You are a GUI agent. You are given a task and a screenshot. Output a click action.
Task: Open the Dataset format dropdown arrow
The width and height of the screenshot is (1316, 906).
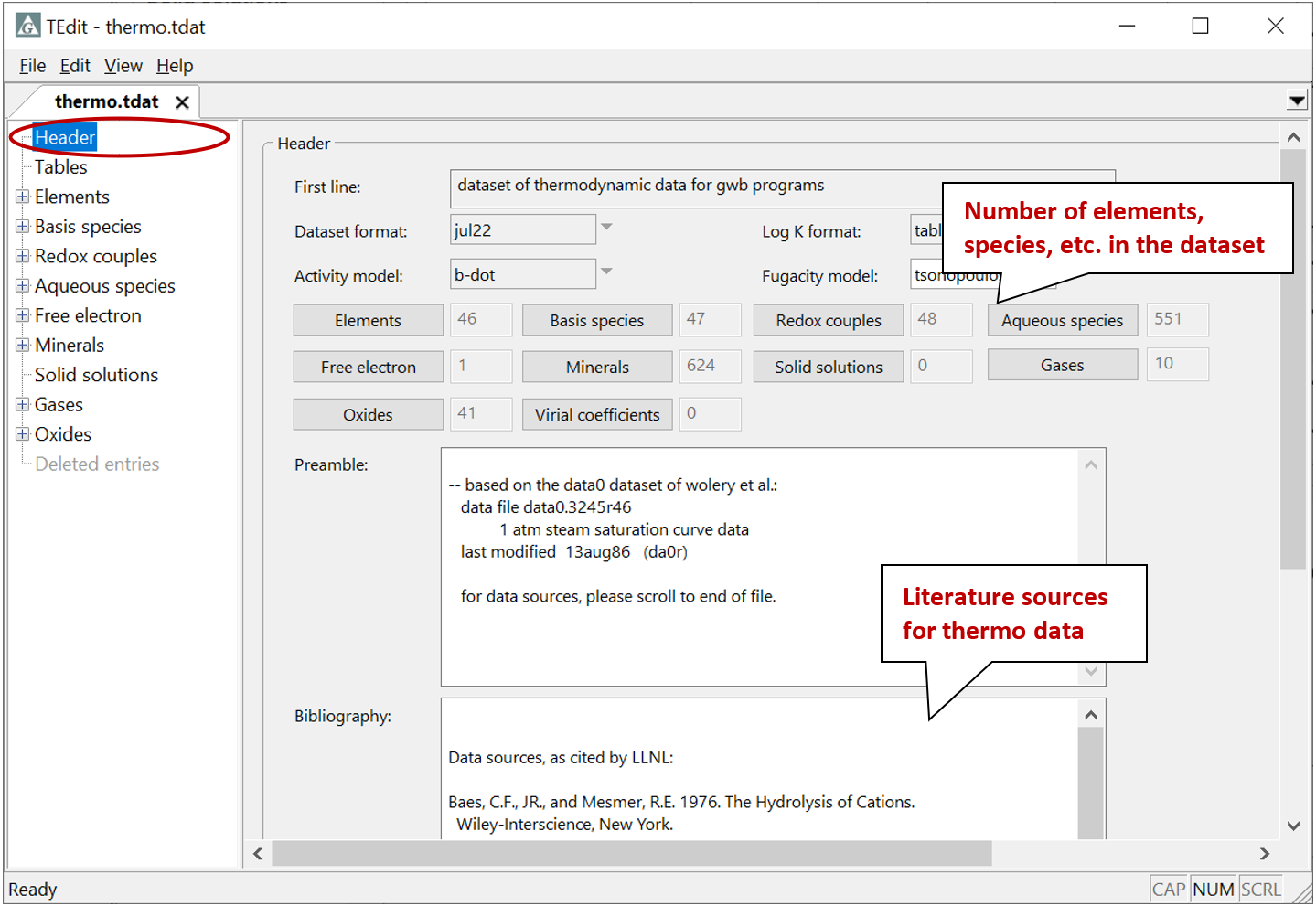tap(606, 228)
